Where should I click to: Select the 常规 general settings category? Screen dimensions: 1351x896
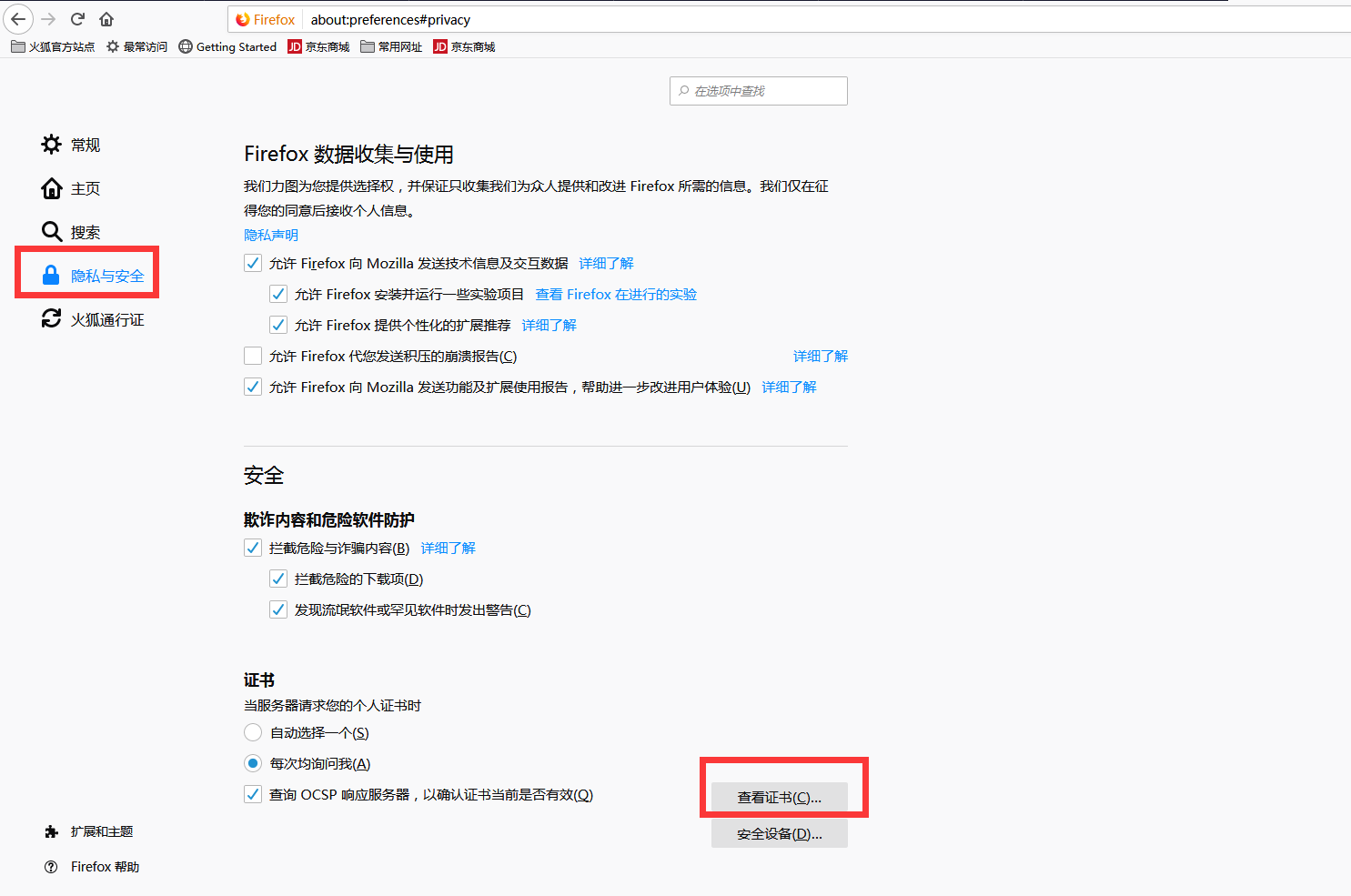[x=71, y=145]
